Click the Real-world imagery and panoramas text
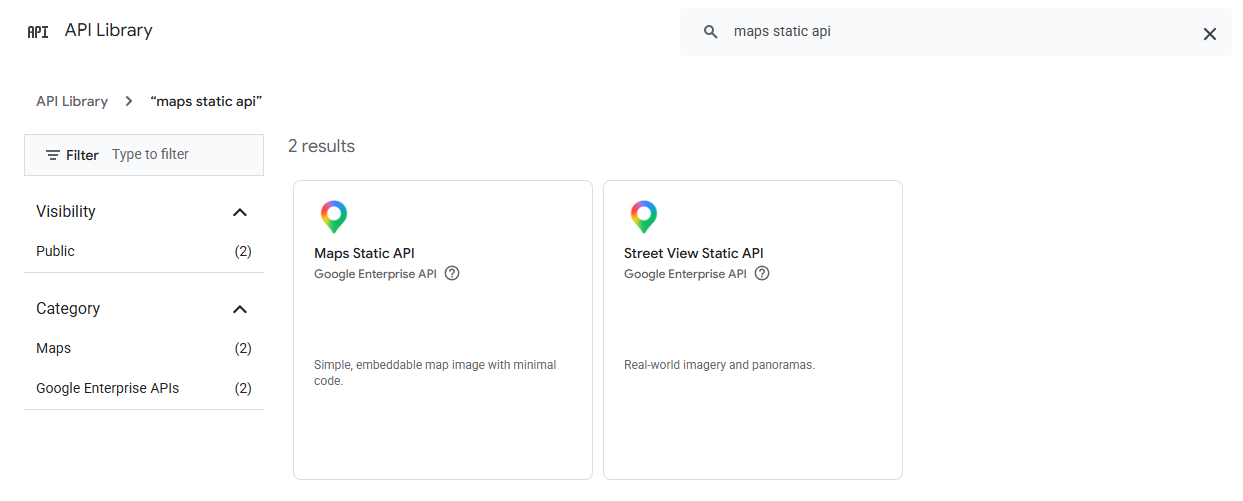 (720, 365)
